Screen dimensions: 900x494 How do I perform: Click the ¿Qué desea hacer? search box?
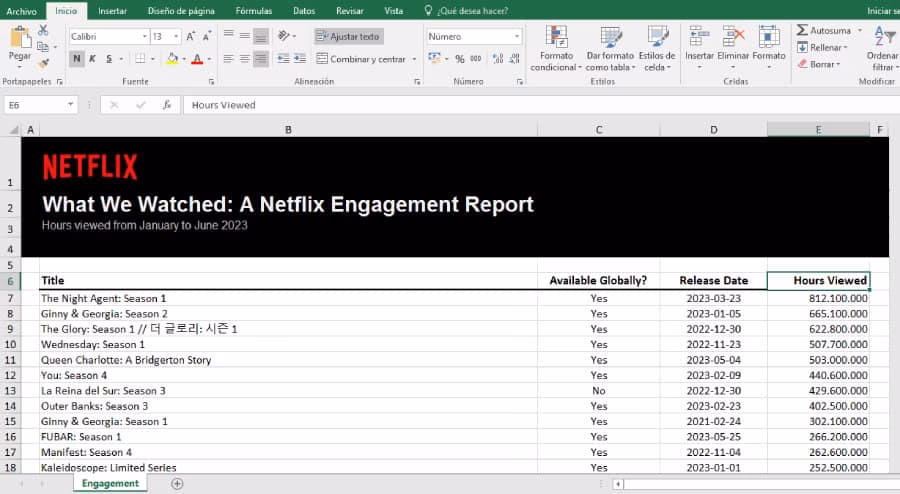pos(466,11)
